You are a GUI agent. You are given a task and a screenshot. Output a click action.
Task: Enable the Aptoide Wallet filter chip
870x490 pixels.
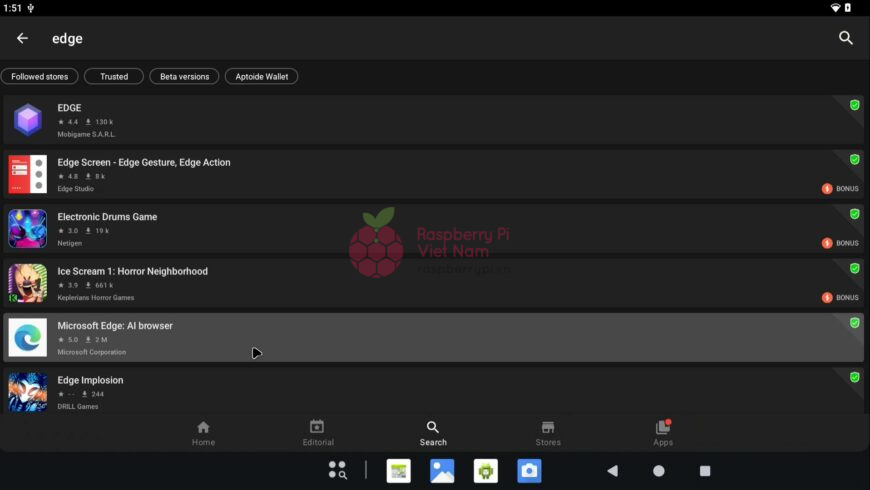(261, 77)
